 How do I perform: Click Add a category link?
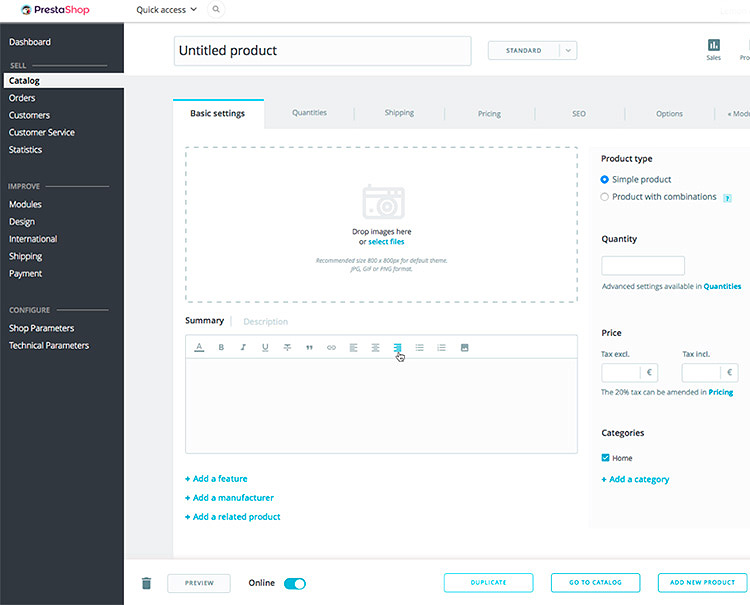click(x=635, y=479)
